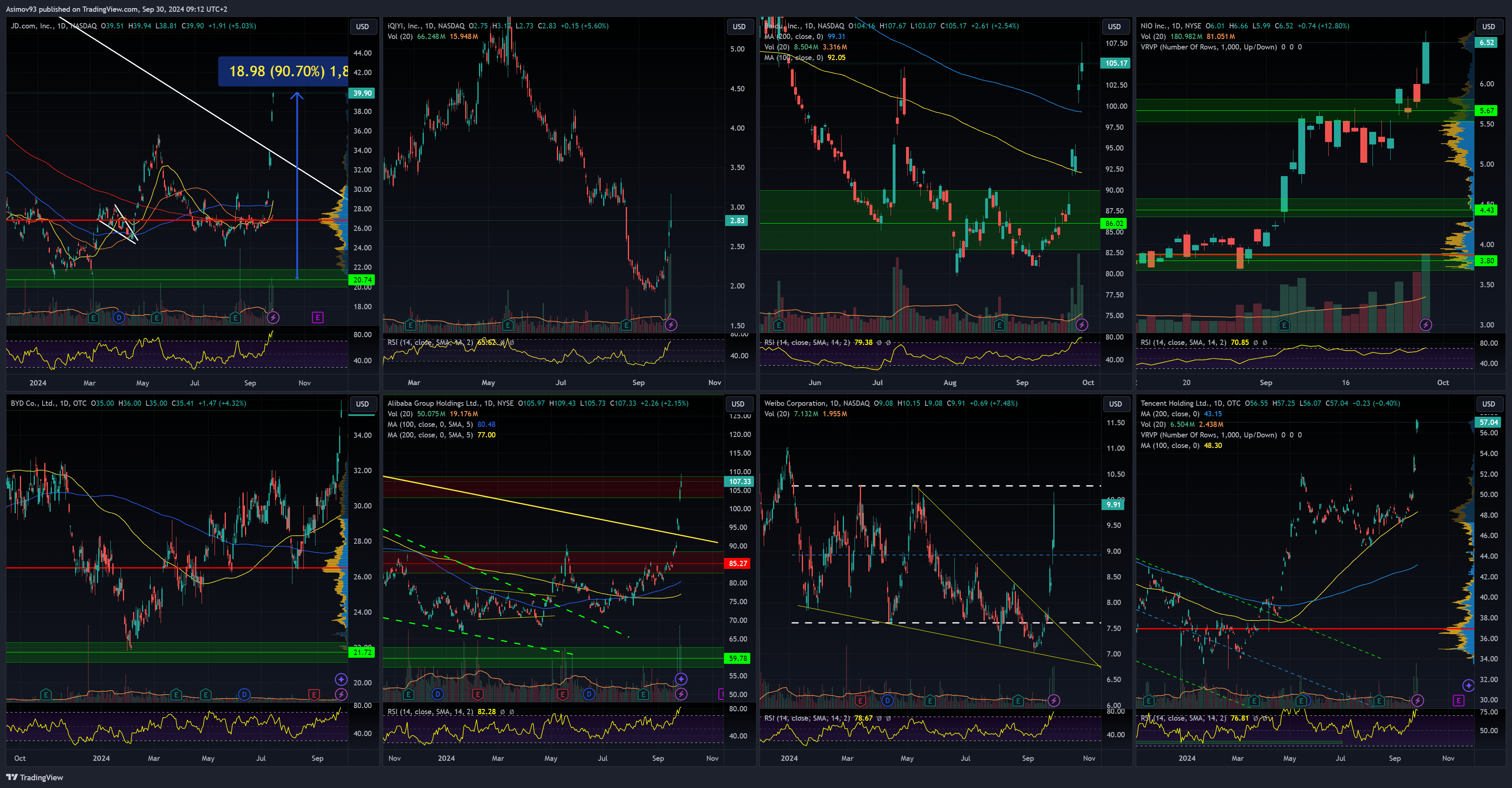
Task: Click purple sparkle icon in Alibaba chart
Action: point(681,679)
